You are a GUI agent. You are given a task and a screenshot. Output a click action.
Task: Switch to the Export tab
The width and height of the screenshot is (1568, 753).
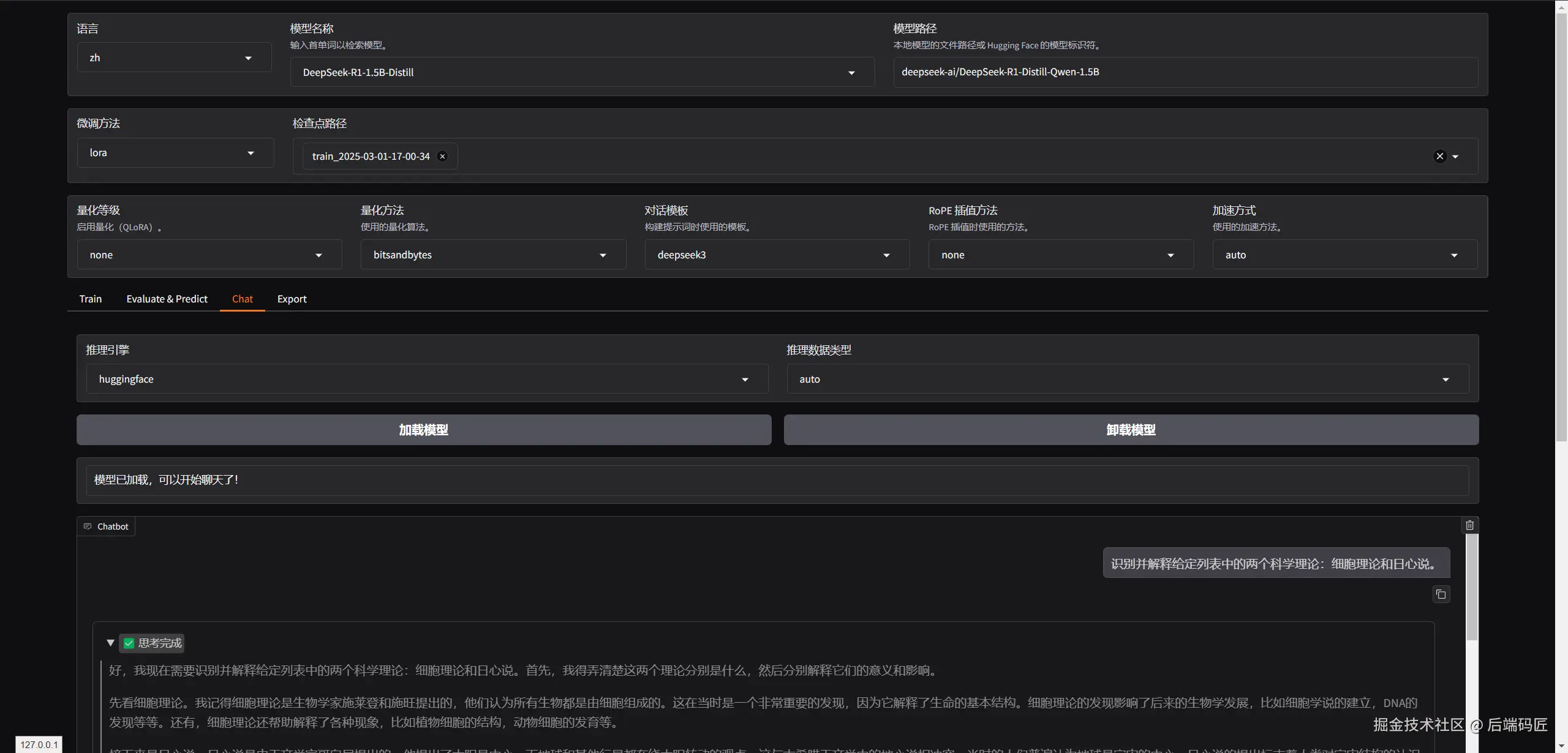(x=292, y=299)
